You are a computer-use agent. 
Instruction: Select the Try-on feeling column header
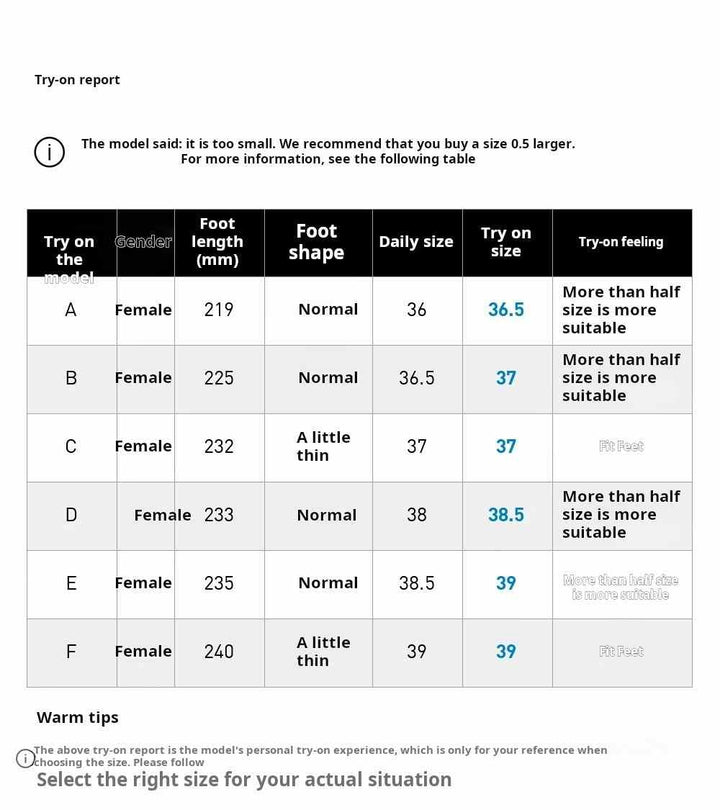pos(621,242)
